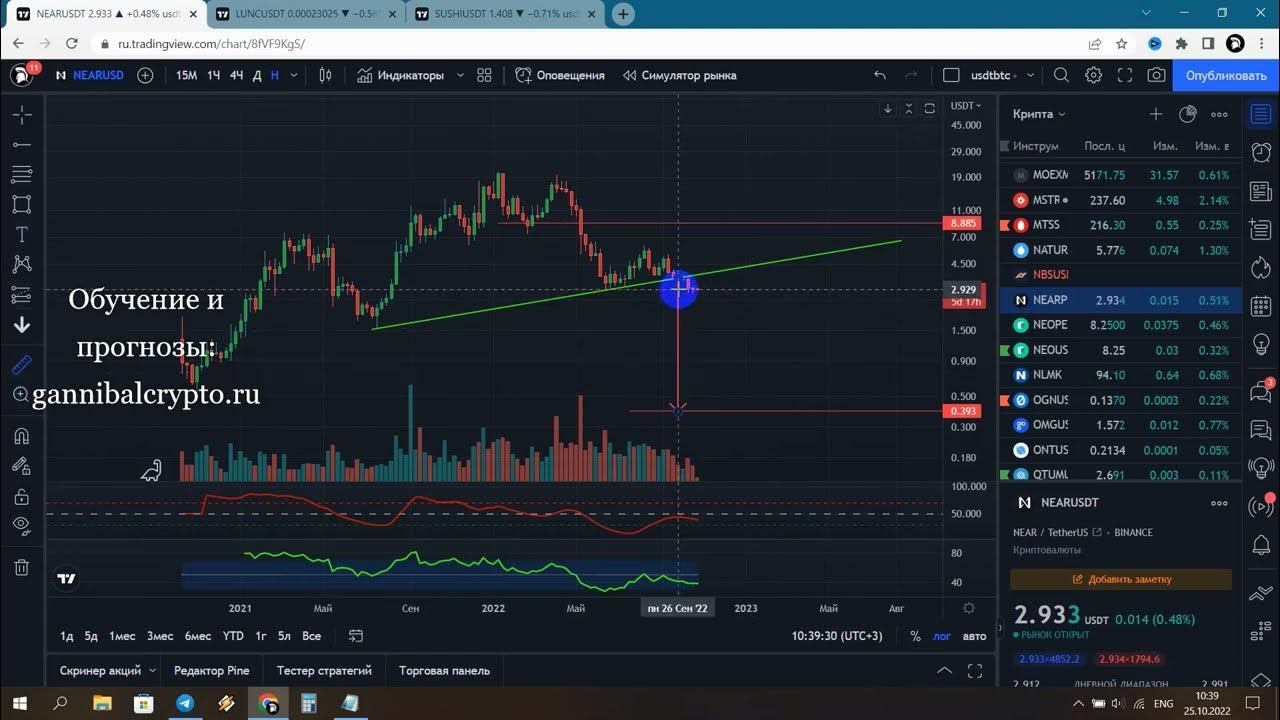
Task: Open the Тестер стратегий tab
Action: tap(324, 670)
